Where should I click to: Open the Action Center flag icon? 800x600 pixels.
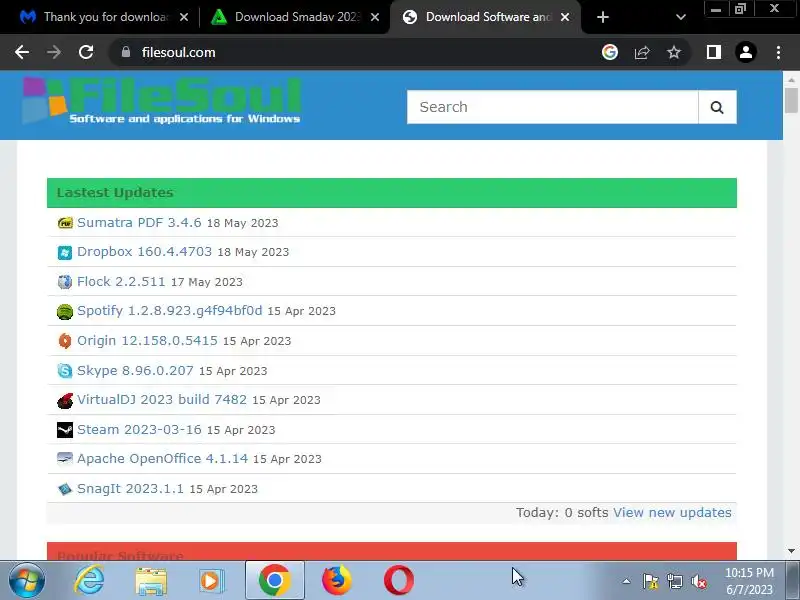650,582
